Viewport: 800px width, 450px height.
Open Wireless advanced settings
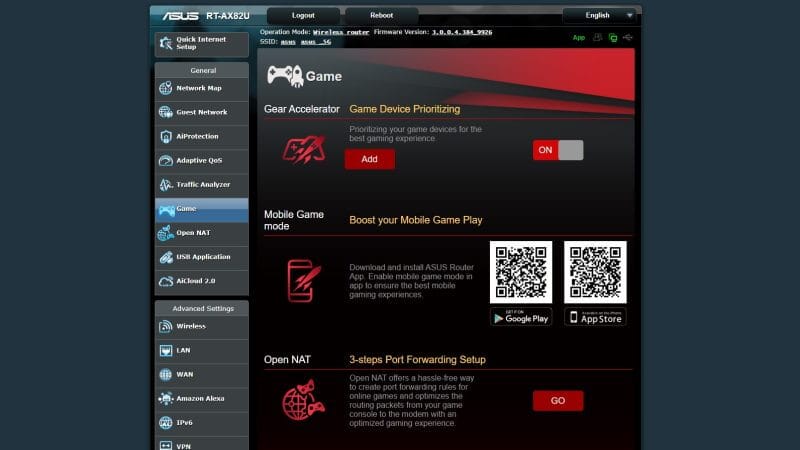click(200, 326)
